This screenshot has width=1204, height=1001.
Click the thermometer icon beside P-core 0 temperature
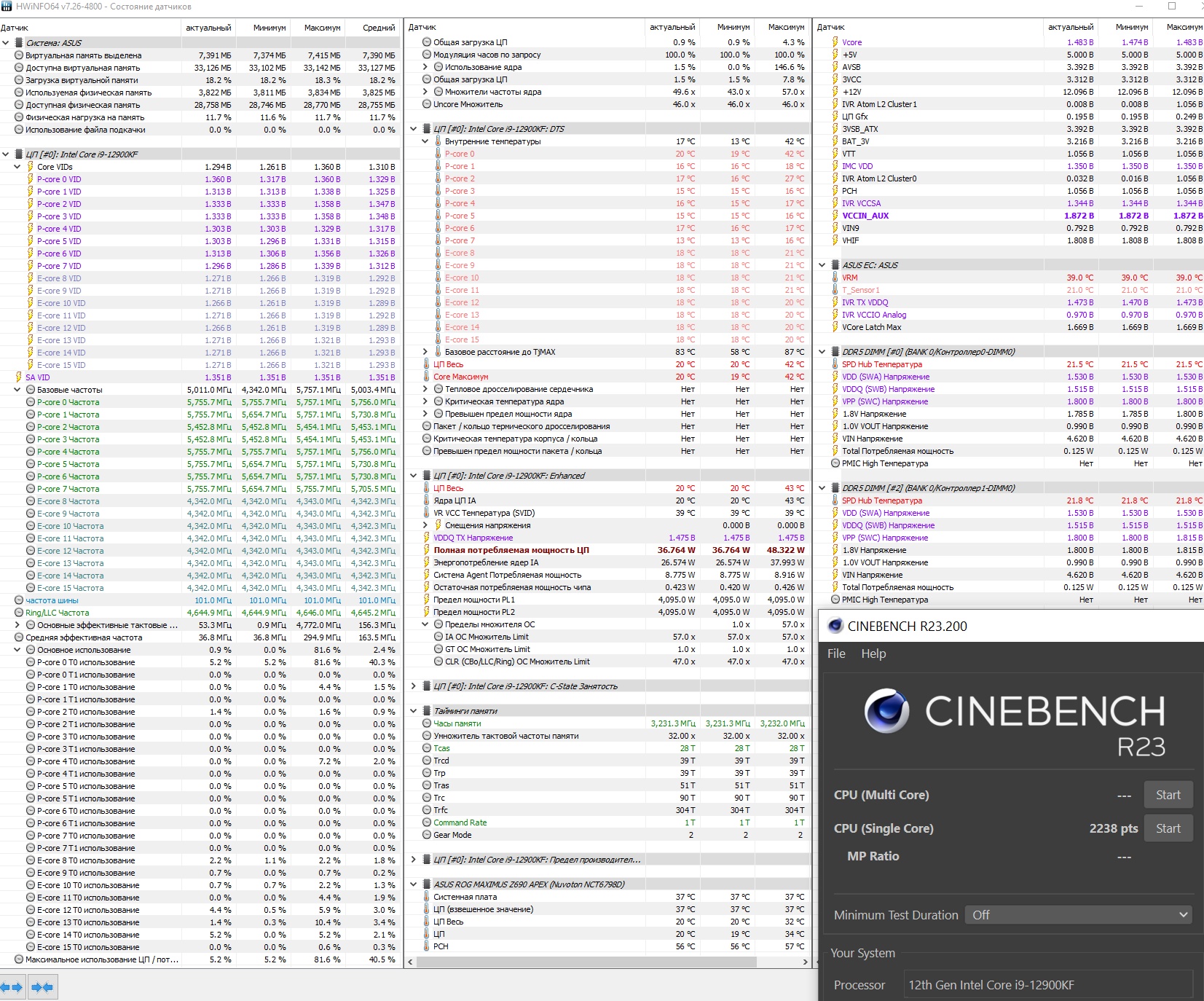tap(438, 154)
